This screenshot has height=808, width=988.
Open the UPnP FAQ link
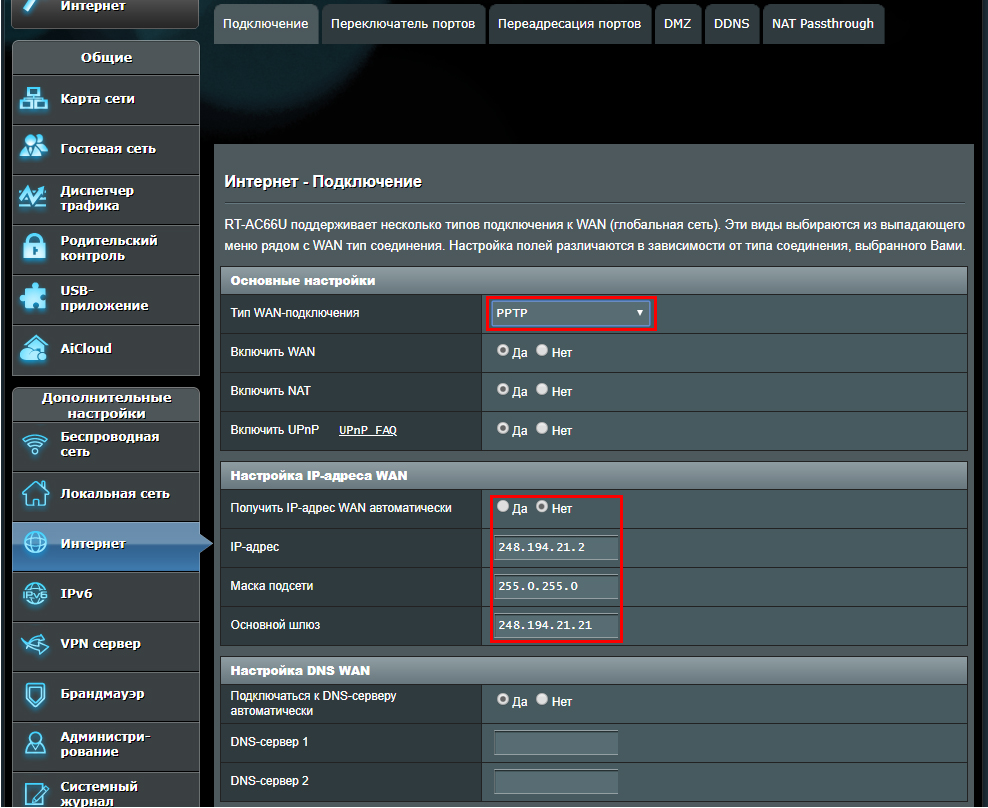tap(368, 430)
